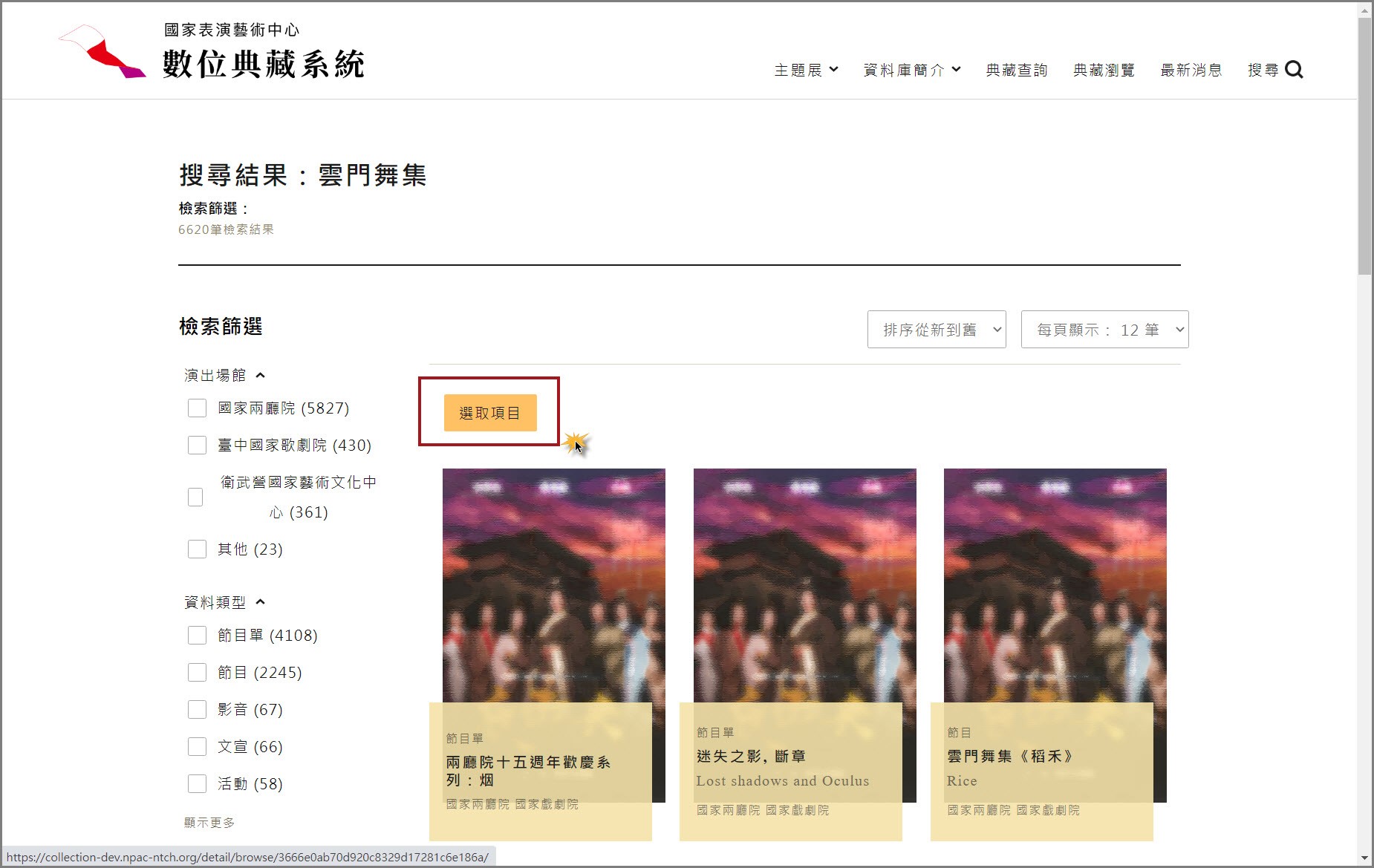
Task: Check the 影音 filter checkbox
Action: (197, 709)
